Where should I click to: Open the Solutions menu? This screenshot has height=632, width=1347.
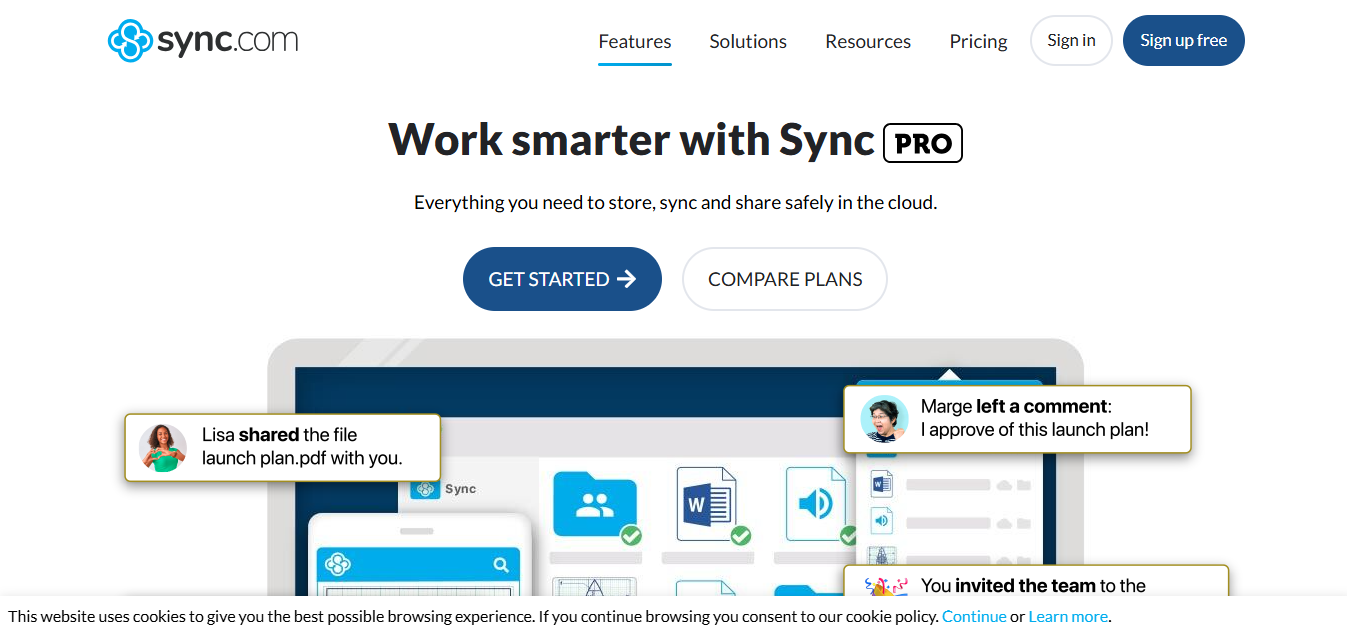(748, 41)
